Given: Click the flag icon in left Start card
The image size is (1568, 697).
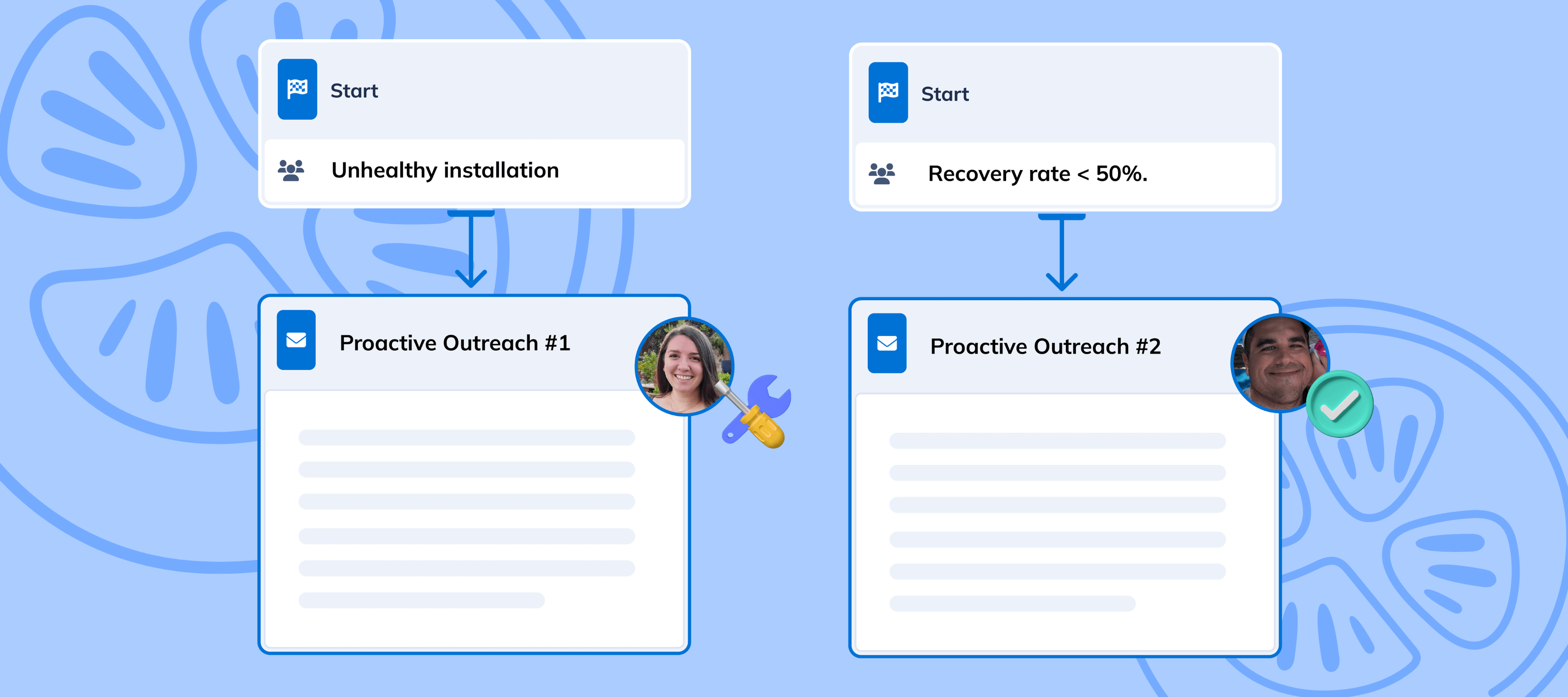Looking at the screenshot, I should pos(297,89).
